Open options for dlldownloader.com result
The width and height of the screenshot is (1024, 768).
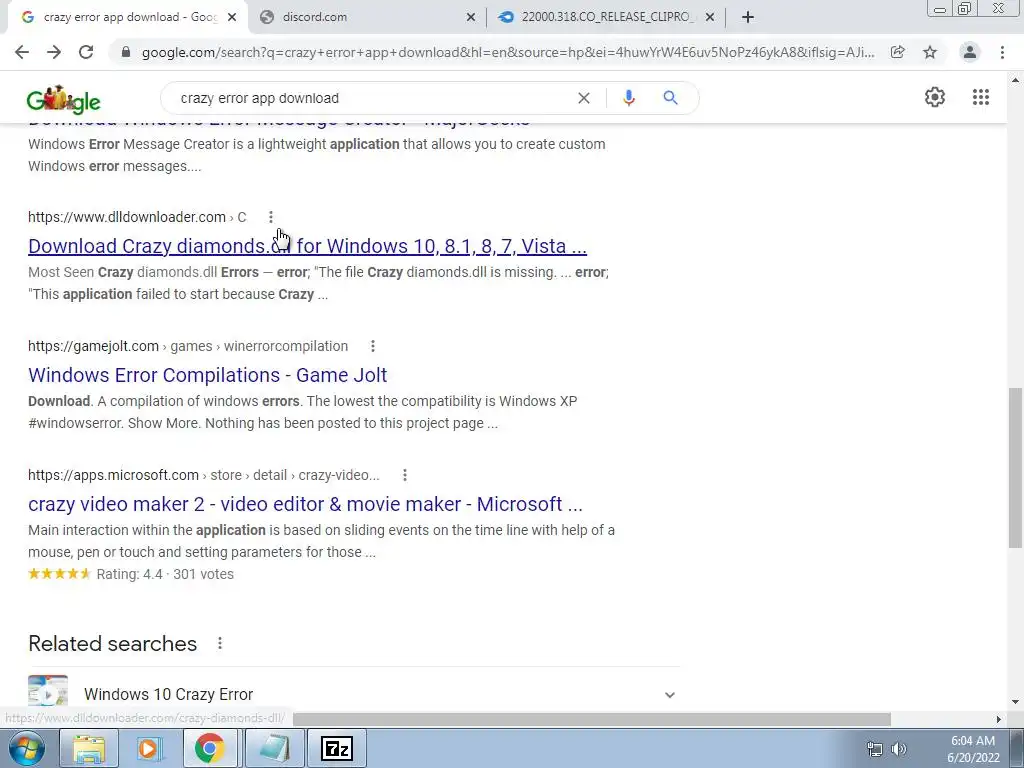click(x=271, y=217)
